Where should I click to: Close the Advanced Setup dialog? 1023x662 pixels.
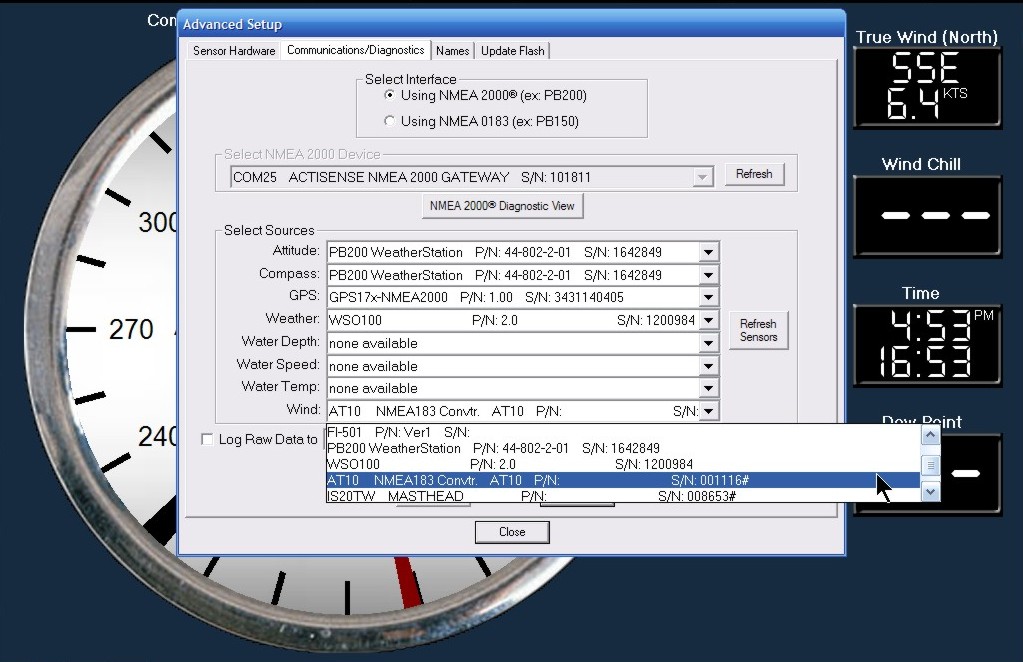(512, 532)
